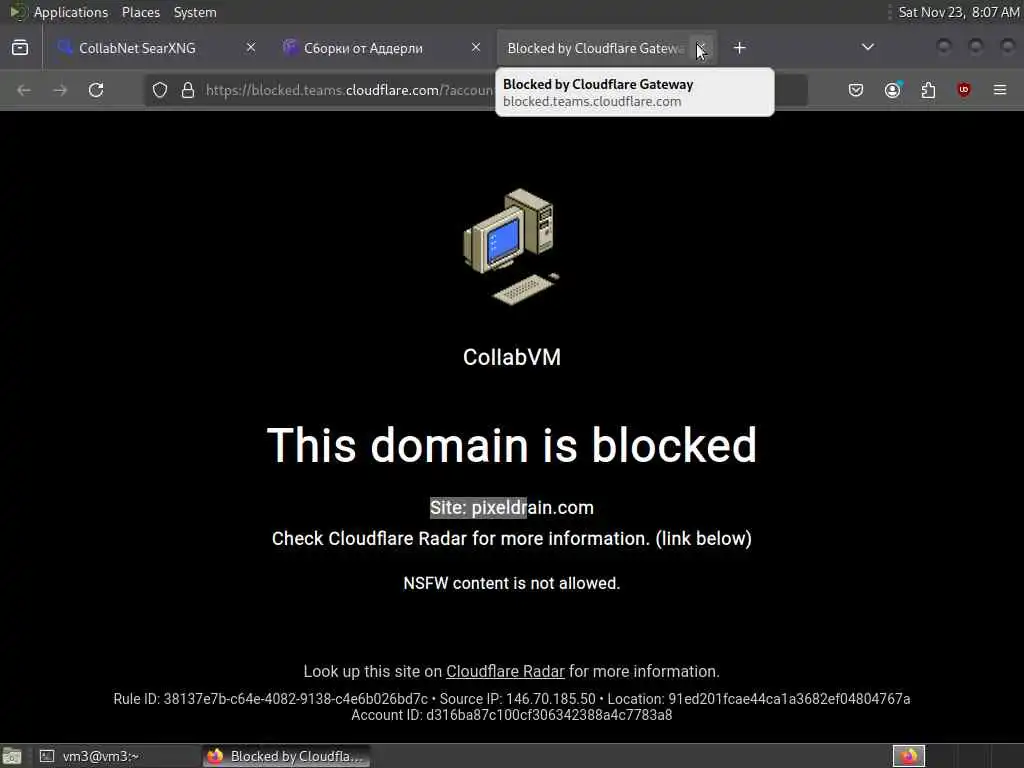1024x768 pixels.
Task: Show site security padlock info
Action: [x=188, y=90]
